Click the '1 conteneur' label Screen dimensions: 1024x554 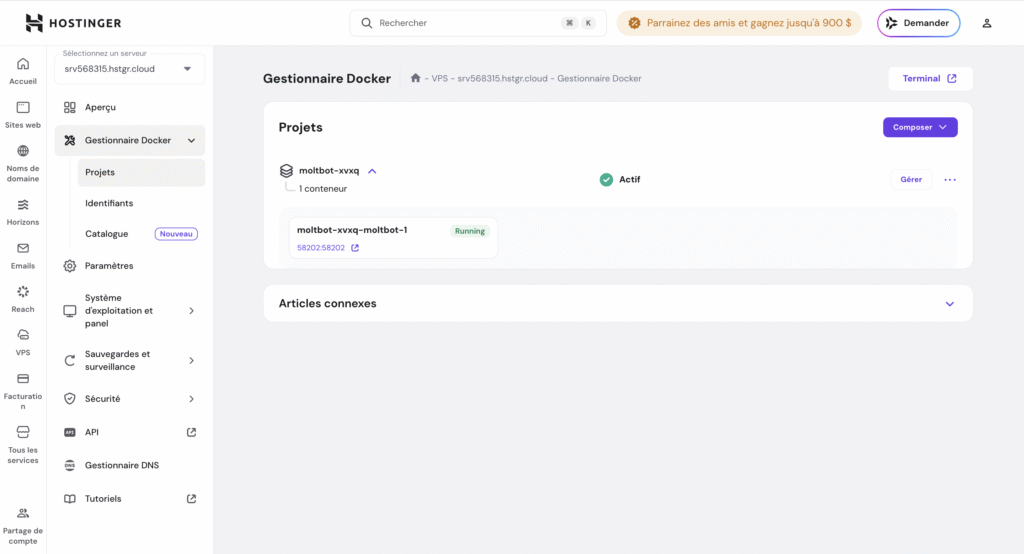pyautogui.click(x=323, y=189)
